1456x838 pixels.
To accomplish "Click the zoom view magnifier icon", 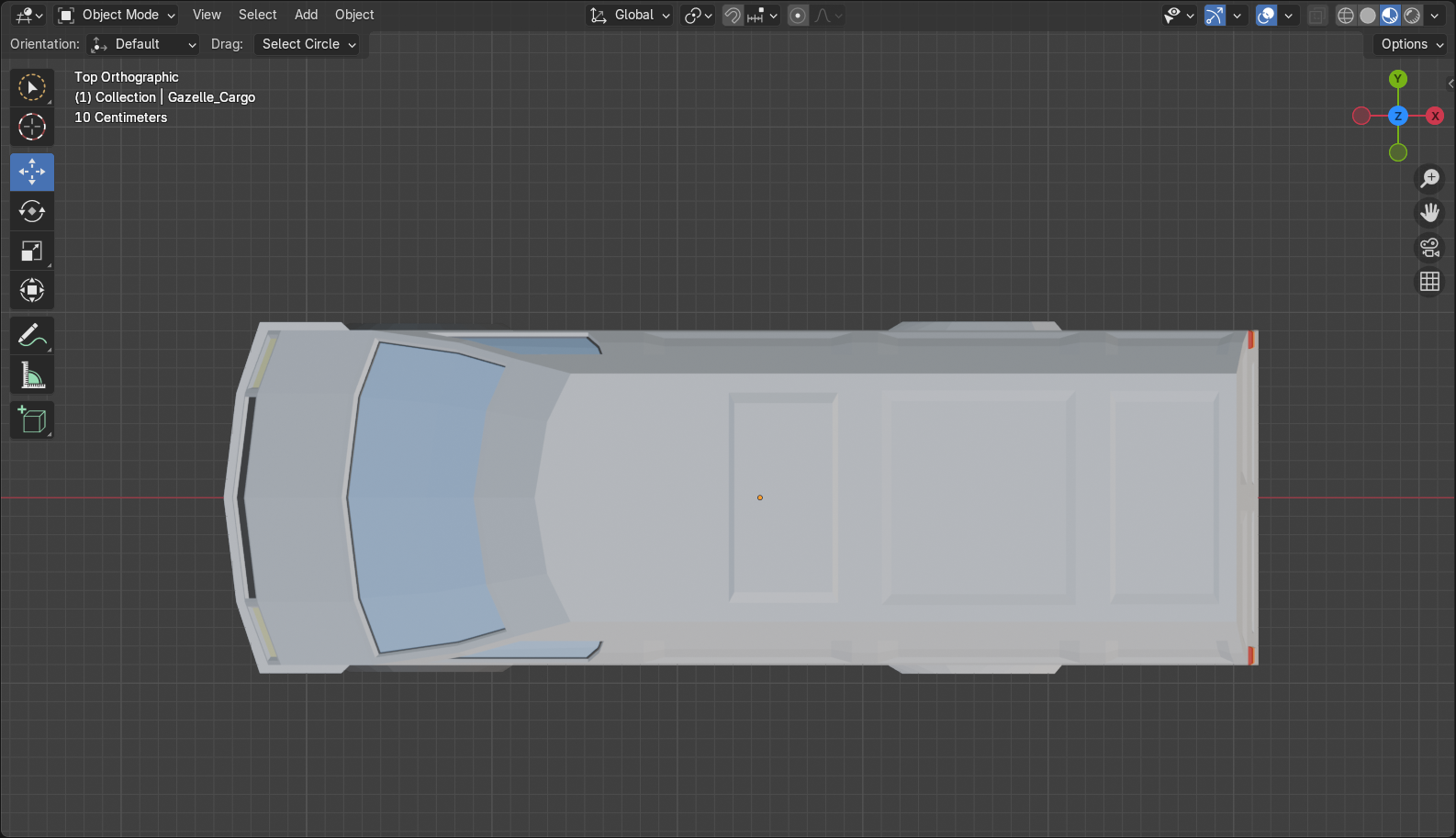I will tap(1429, 178).
